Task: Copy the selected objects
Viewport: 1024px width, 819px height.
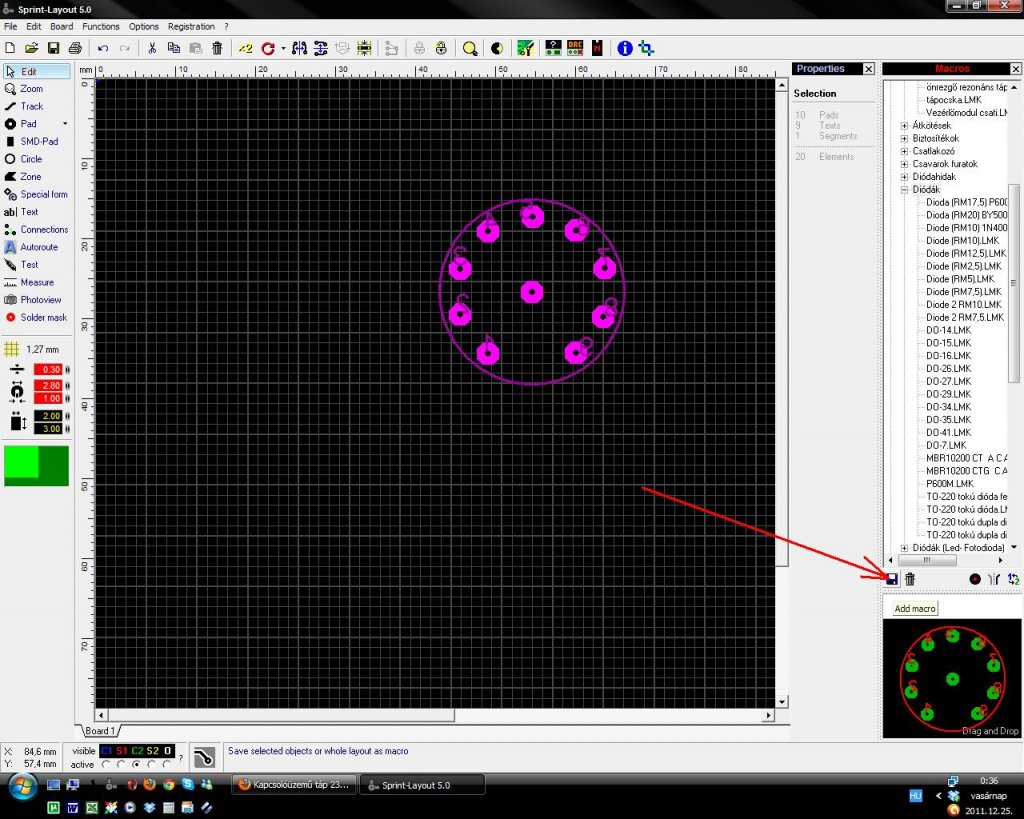Action: (174, 48)
